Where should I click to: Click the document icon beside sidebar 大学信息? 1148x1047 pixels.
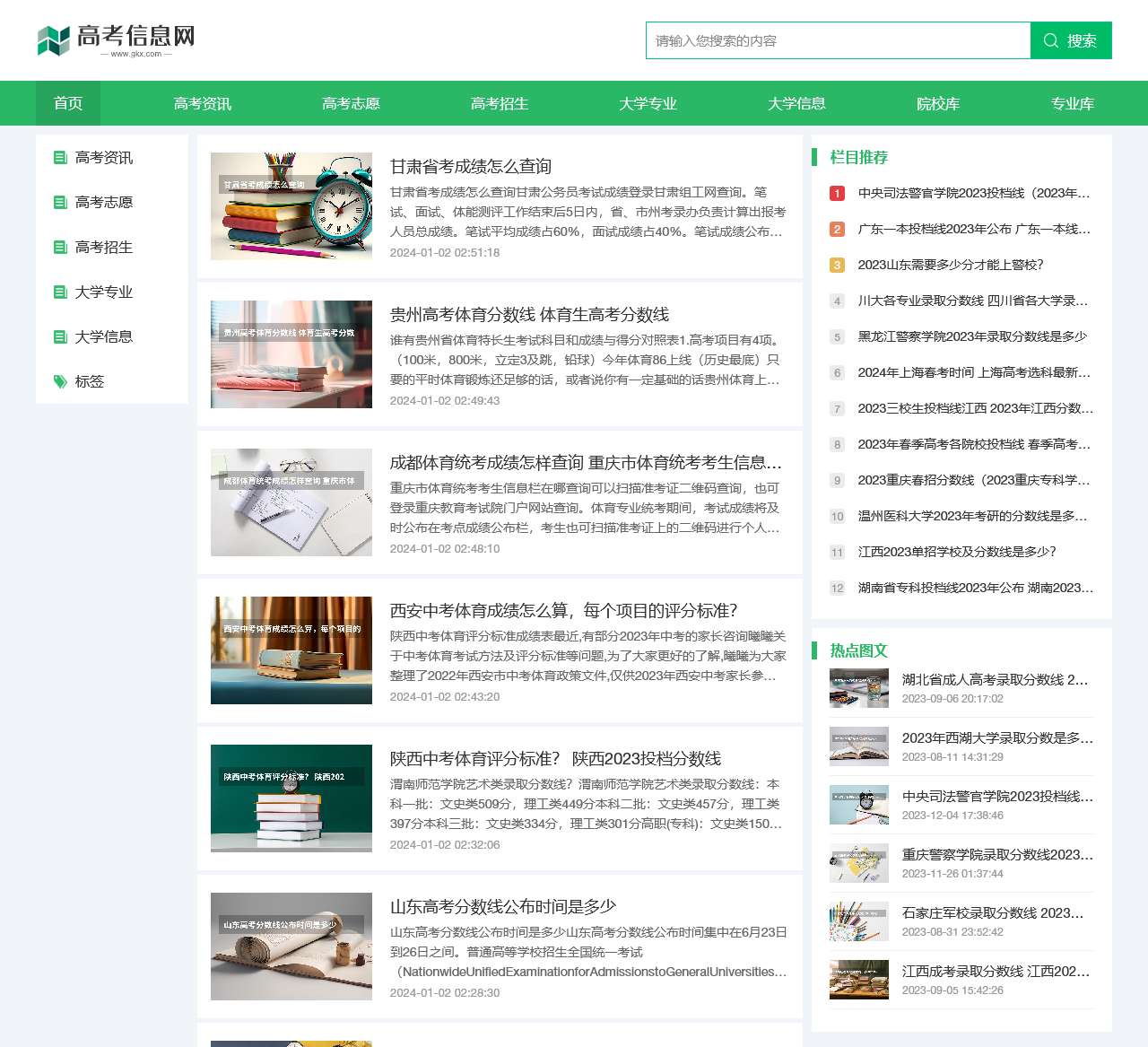60,337
